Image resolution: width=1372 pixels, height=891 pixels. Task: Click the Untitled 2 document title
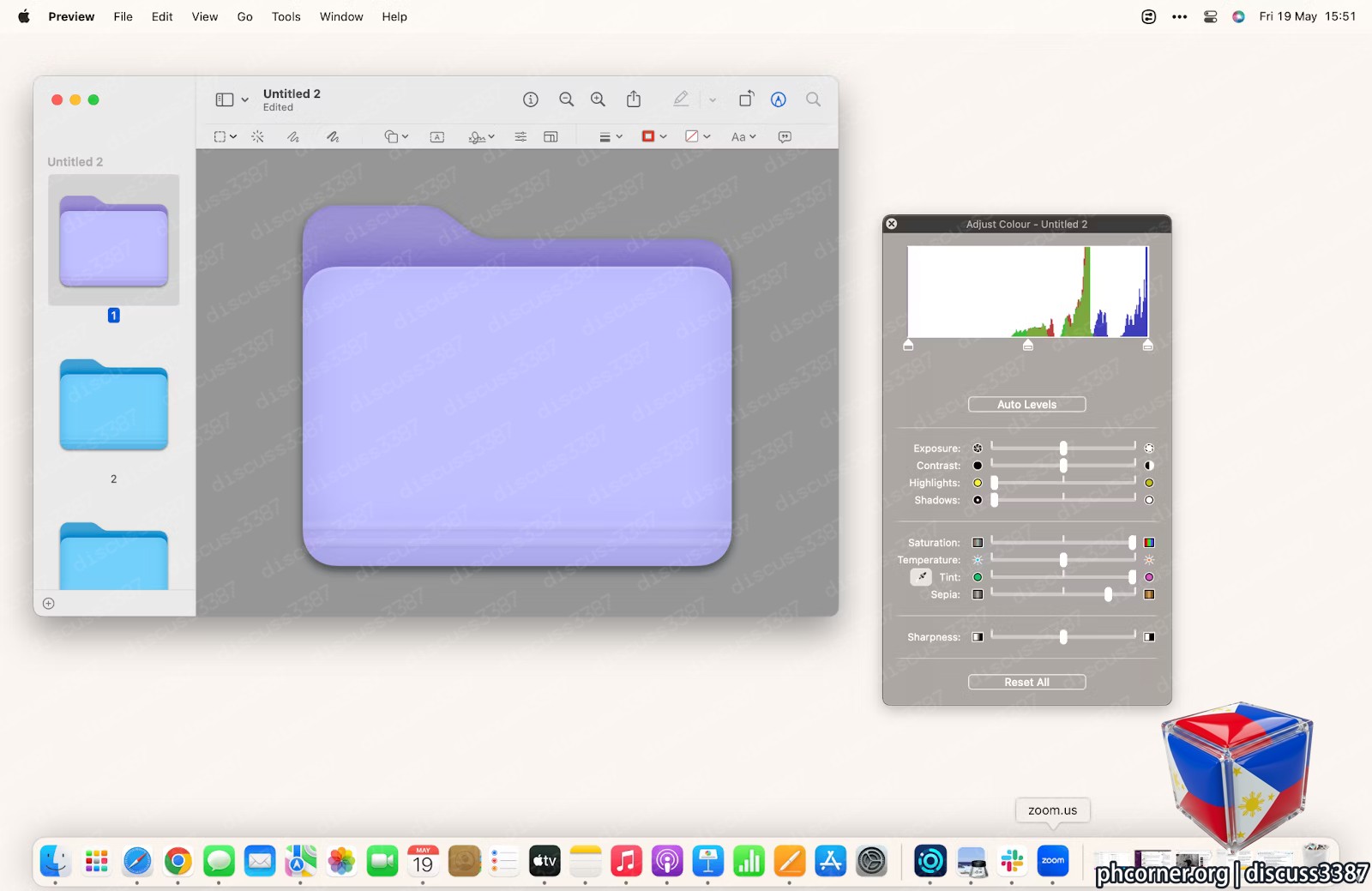tap(292, 93)
